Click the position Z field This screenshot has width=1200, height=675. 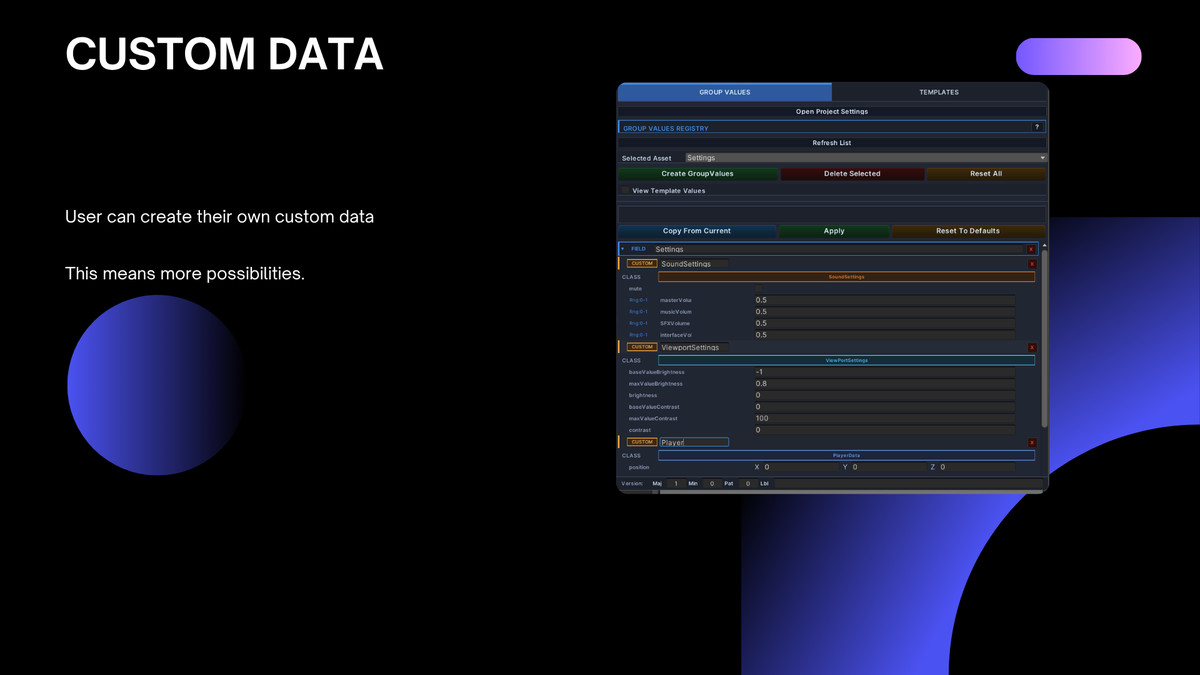(x=978, y=467)
